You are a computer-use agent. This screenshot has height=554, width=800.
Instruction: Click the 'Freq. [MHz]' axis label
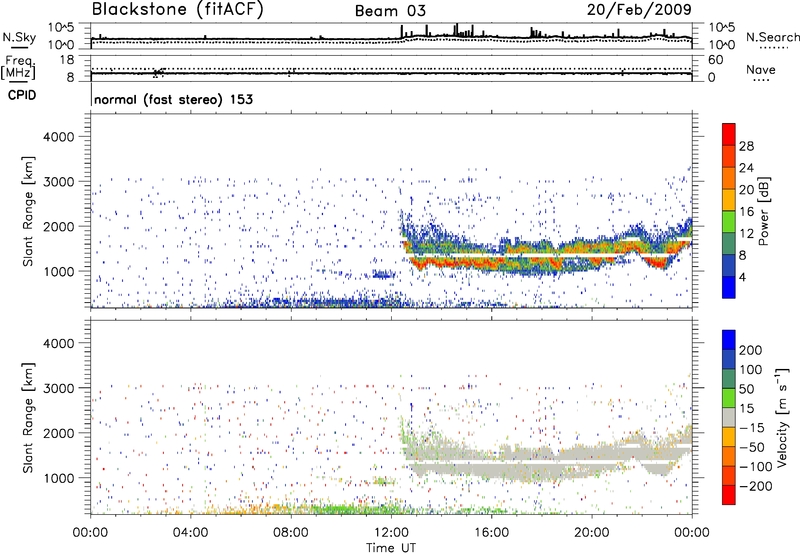click(x=18, y=67)
